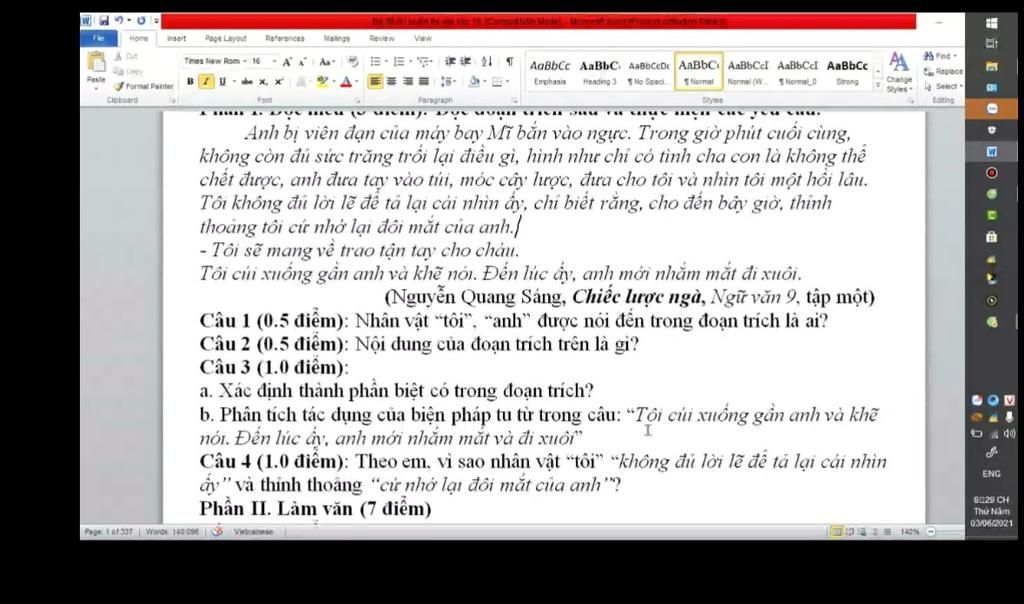The height and width of the screenshot is (604, 1024).
Task: Click the Replace button
Action: pyautogui.click(x=943, y=71)
